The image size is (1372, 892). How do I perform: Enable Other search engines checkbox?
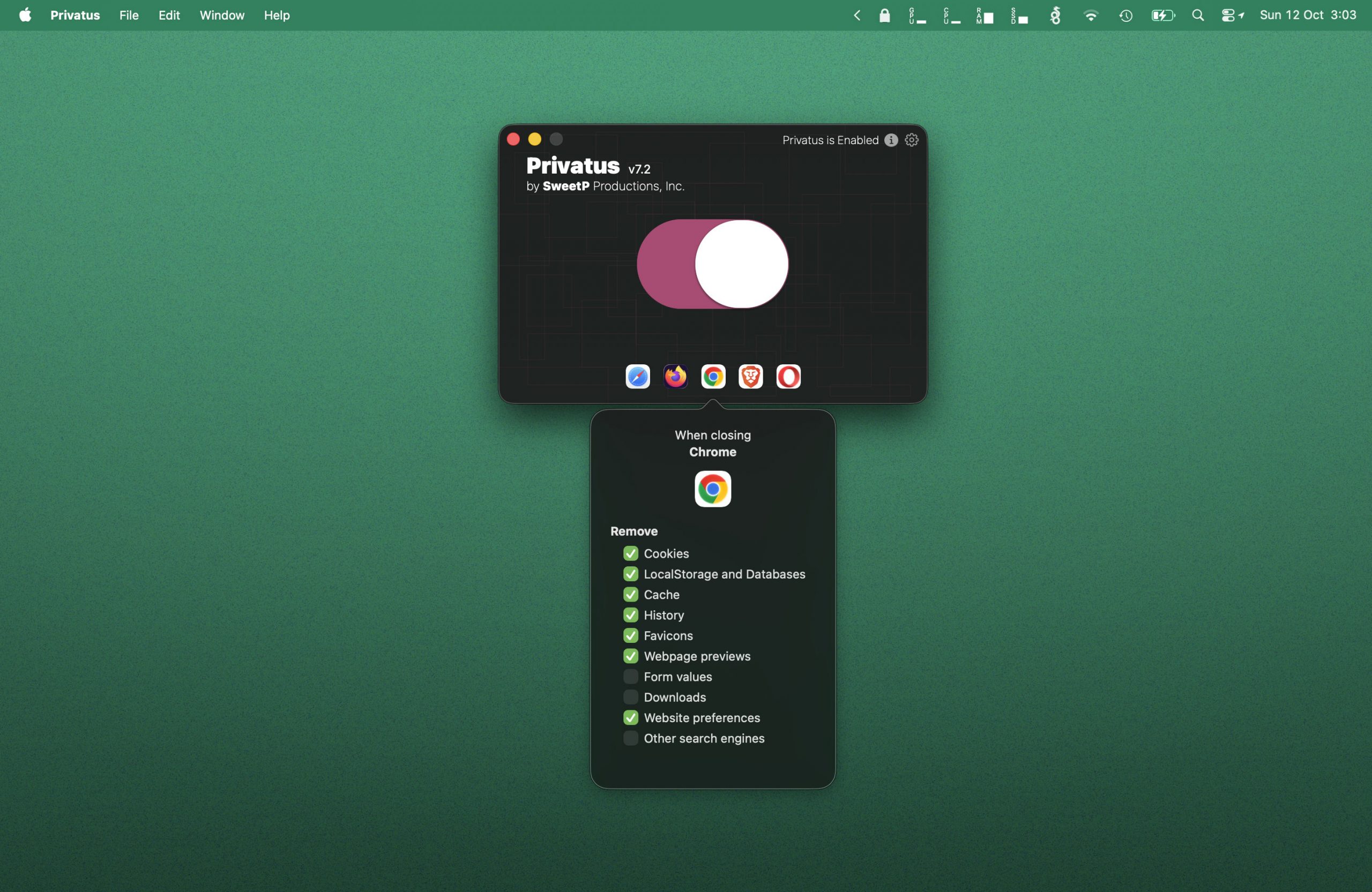[x=631, y=739]
